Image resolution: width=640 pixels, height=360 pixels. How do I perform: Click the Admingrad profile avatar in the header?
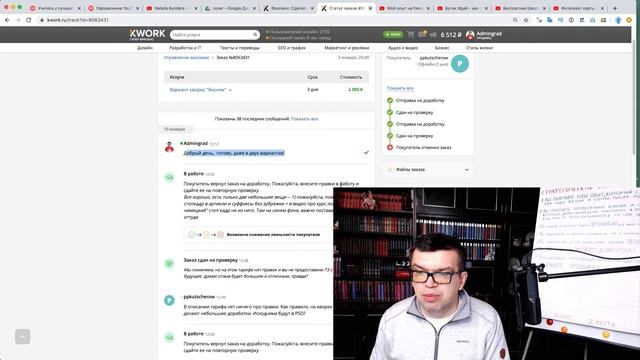[470, 35]
